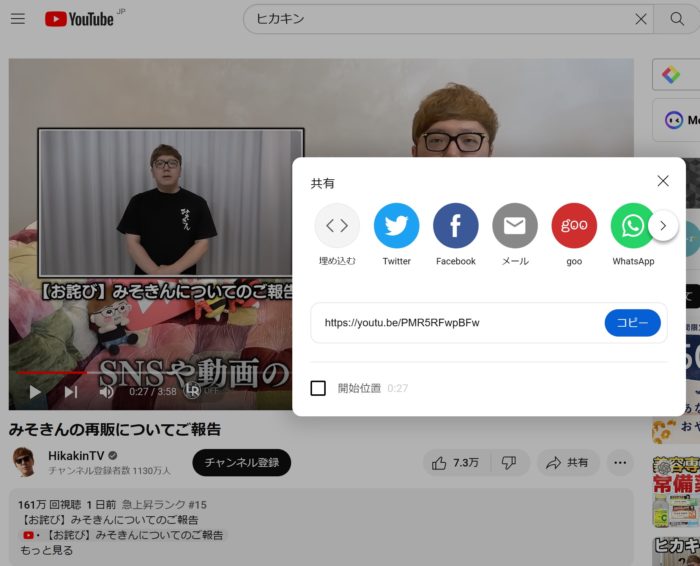The width and height of the screenshot is (700, 566).
Task: Share the video via メール
Action: click(515, 234)
